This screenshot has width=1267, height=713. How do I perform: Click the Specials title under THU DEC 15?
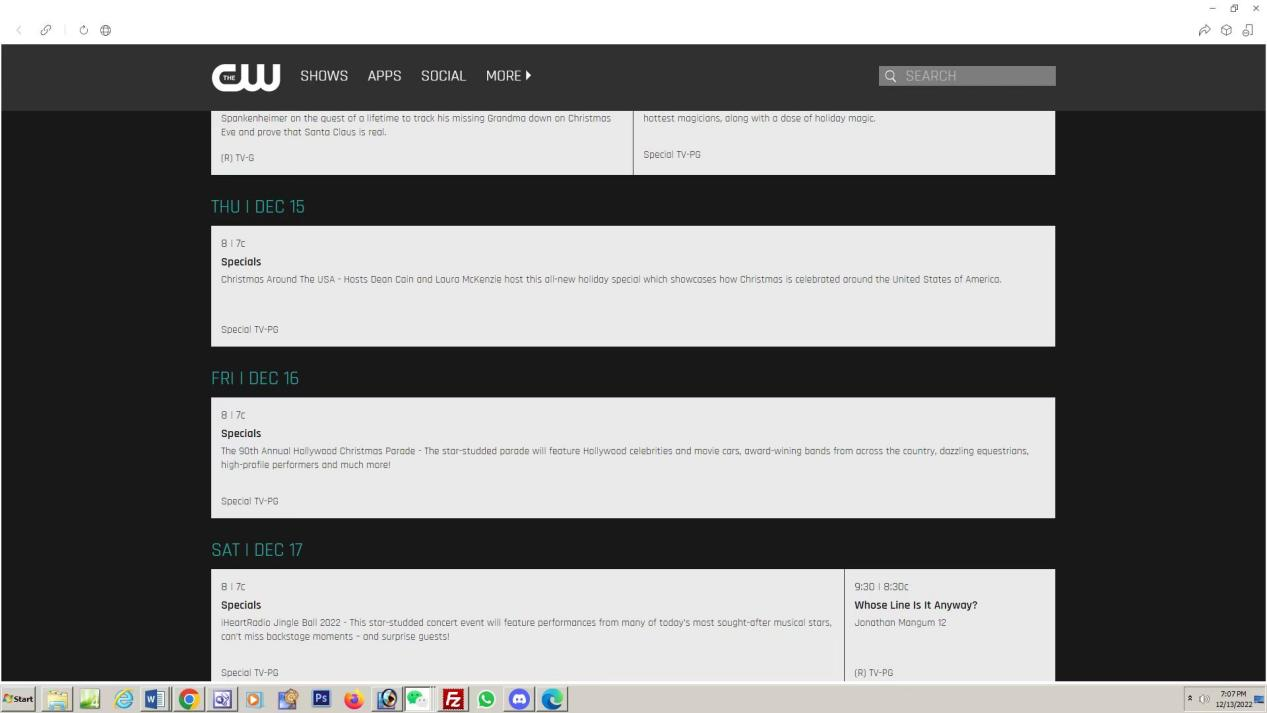click(x=241, y=262)
